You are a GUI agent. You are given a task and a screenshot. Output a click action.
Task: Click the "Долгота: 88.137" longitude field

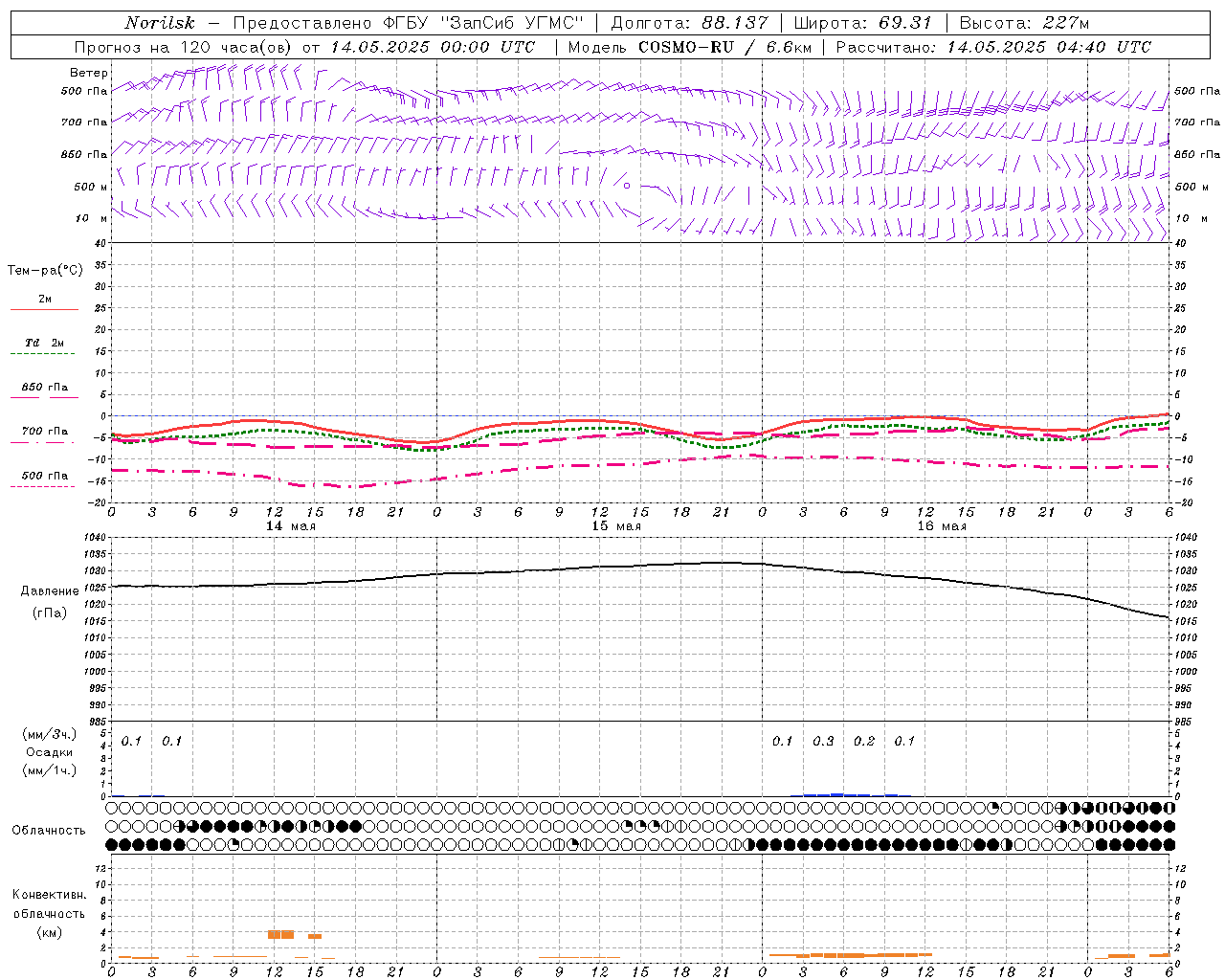(x=689, y=23)
